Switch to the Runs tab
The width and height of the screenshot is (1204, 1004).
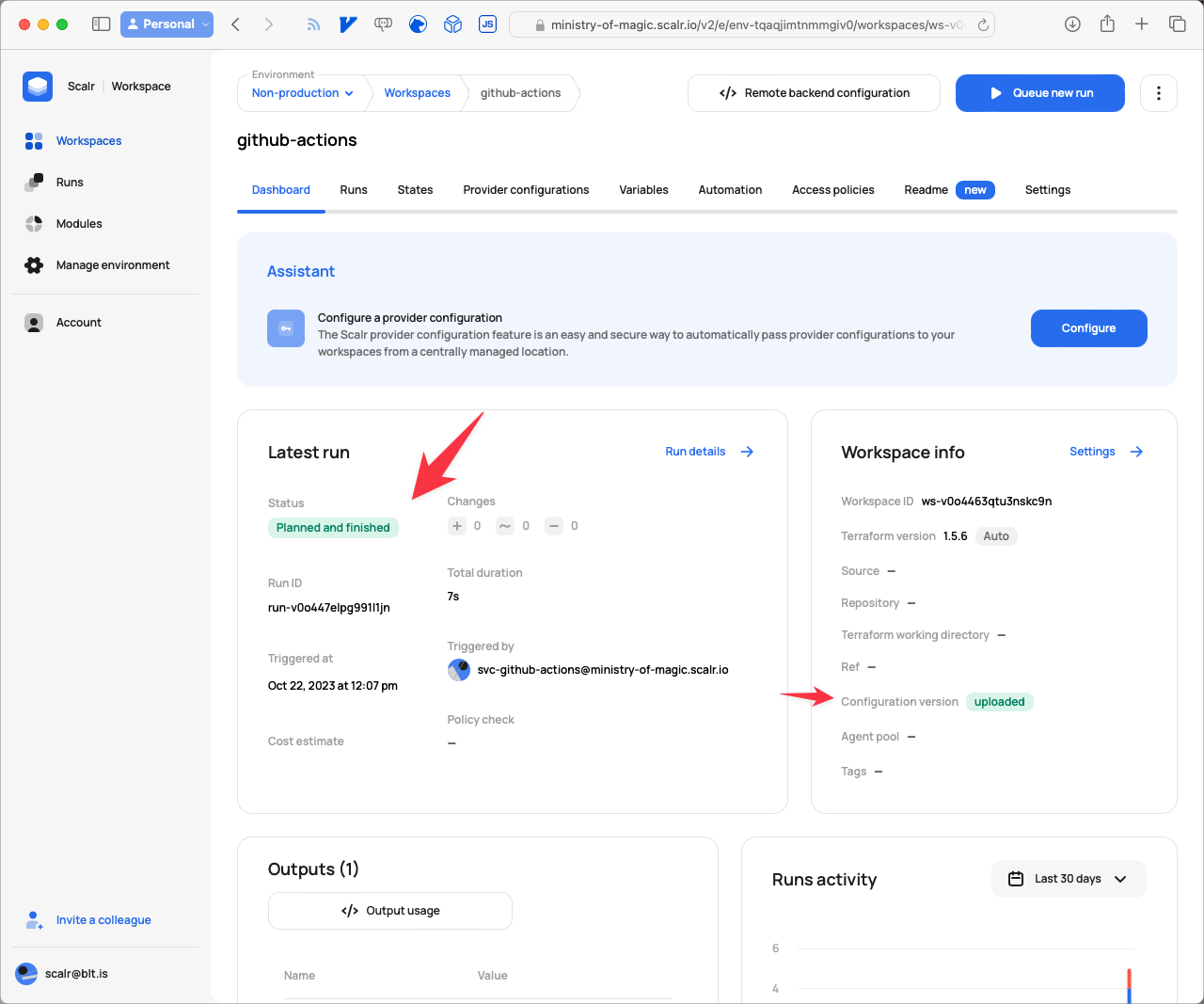point(354,190)
